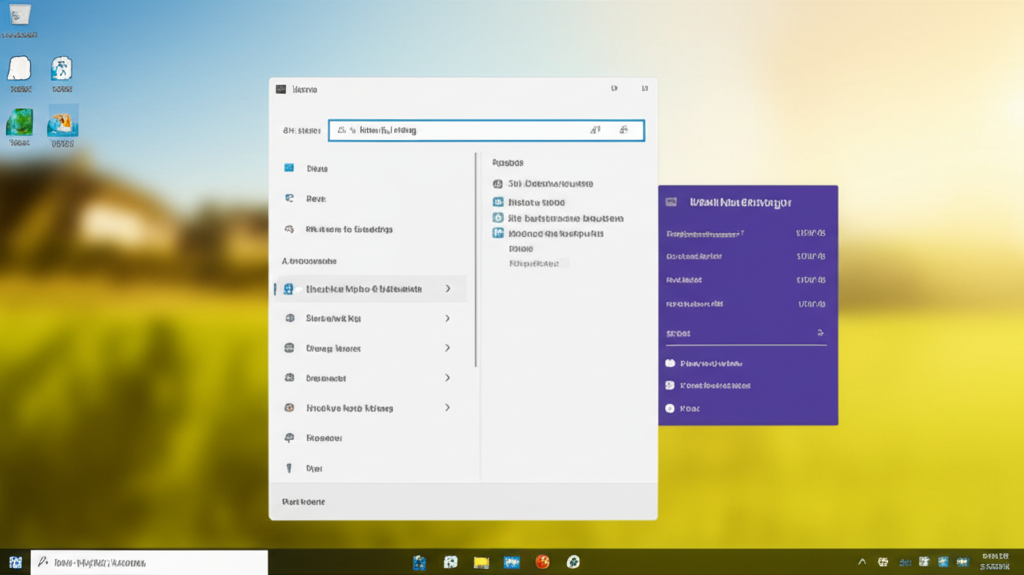Toggle the middle bottom option in purple panel
The height and width of the screenshot is (575, 1024).
point(670,385)
